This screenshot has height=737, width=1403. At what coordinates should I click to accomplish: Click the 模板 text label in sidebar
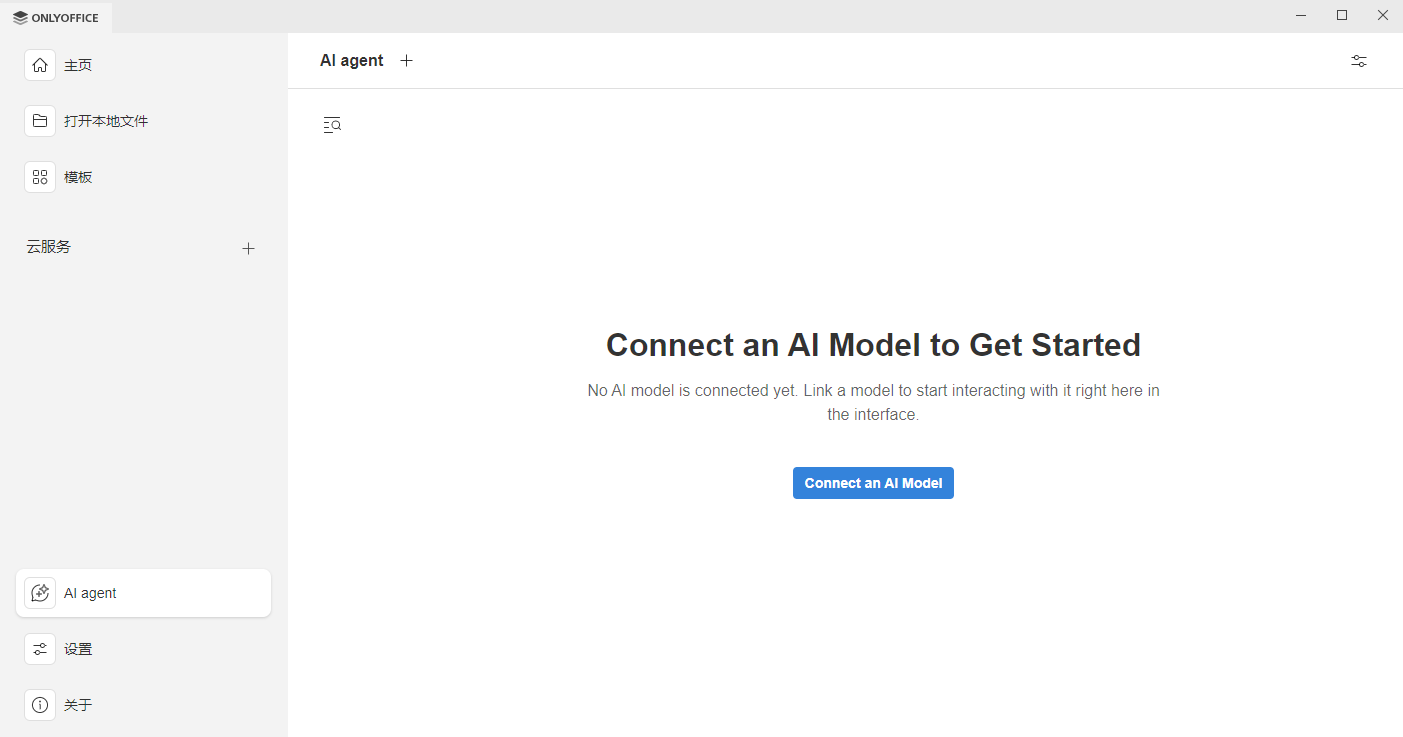click(x=78, y=177)
